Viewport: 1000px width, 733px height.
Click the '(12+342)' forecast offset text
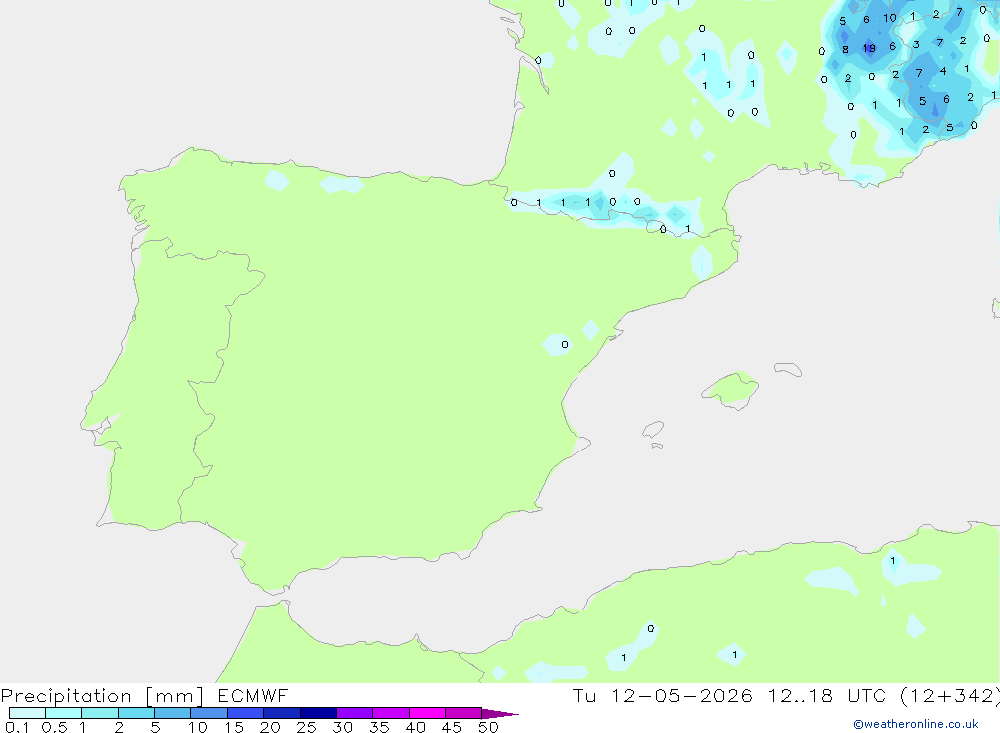[950, 696]
